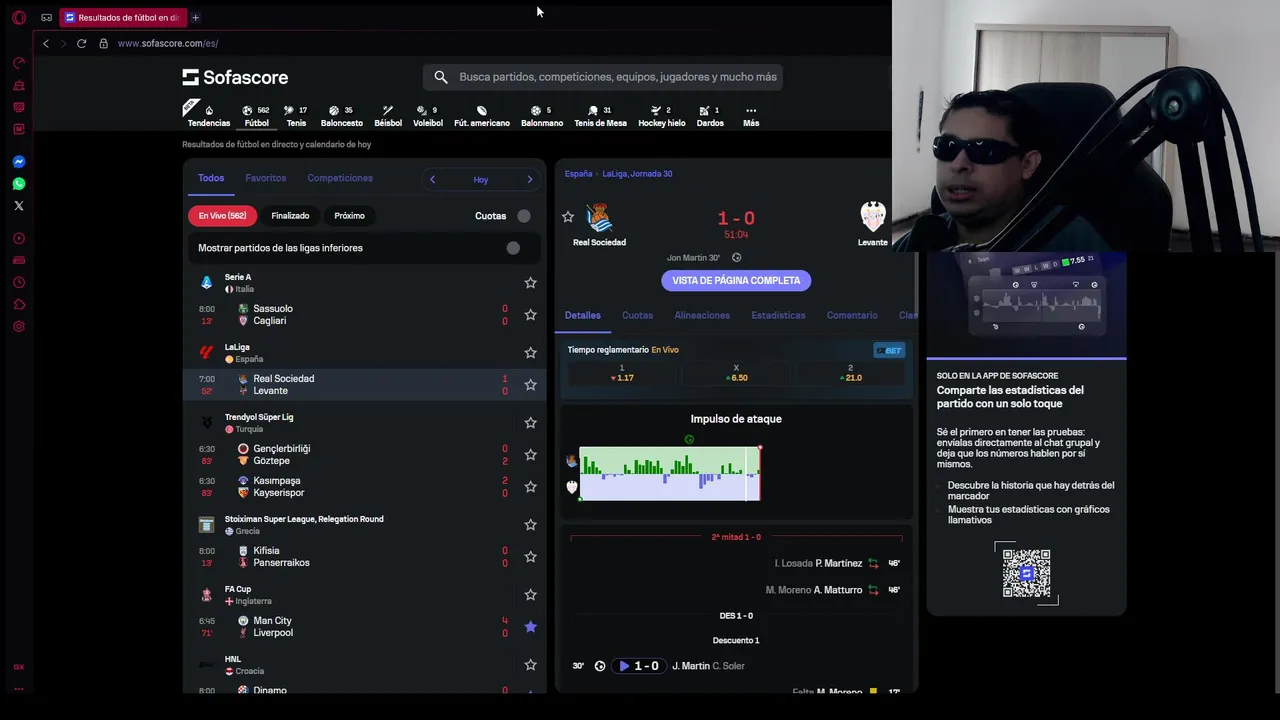Select the Balonmano sport category

(x=542, y=116)
